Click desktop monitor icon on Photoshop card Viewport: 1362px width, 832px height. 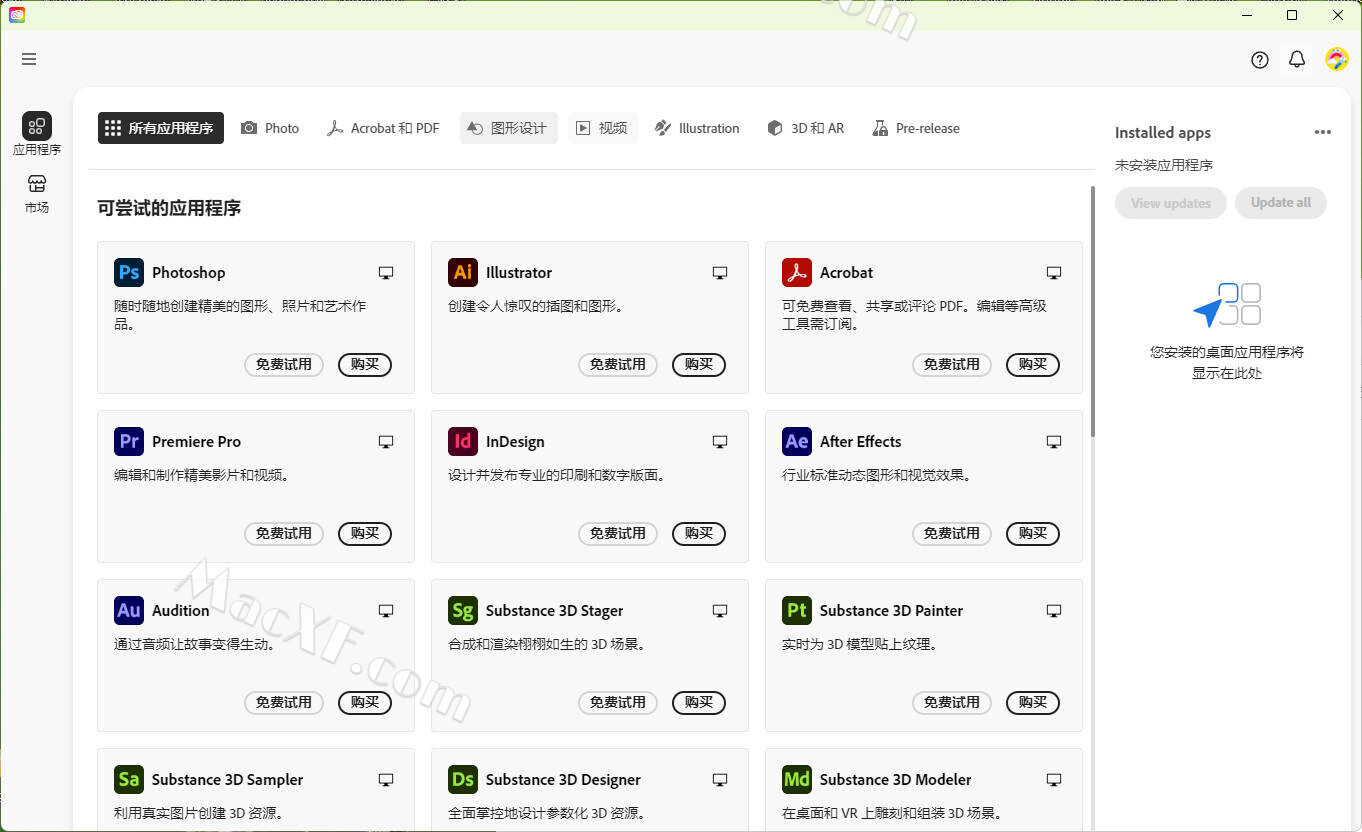coord(386,273)
